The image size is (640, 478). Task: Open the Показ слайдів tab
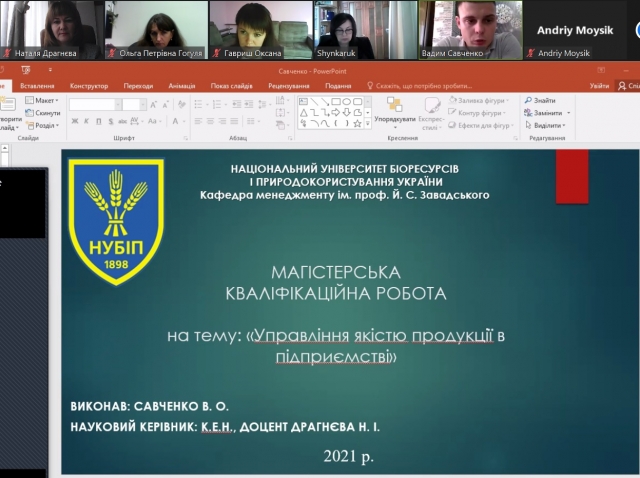(x=231, y=86)
